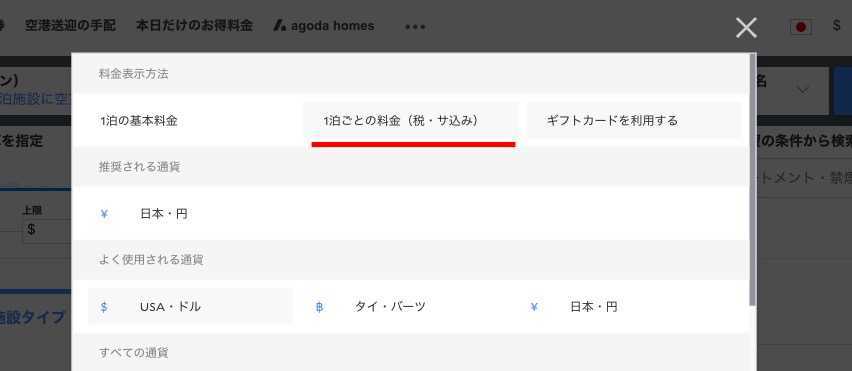Open the agoda homes logo link
The width and height of the screenshot is (852, 371).
point(324,26)
